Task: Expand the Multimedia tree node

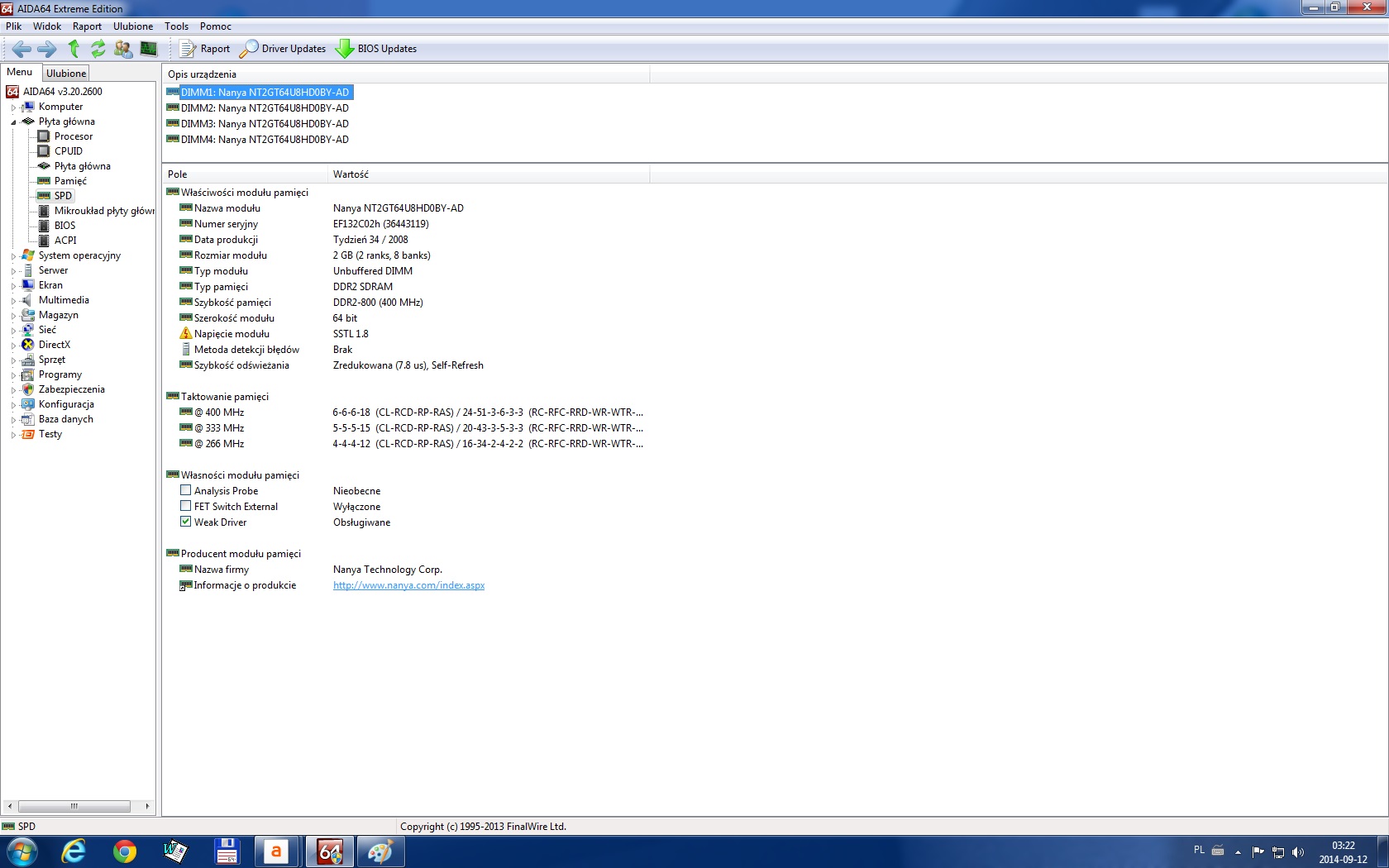Action: click(x=13, y=301)
